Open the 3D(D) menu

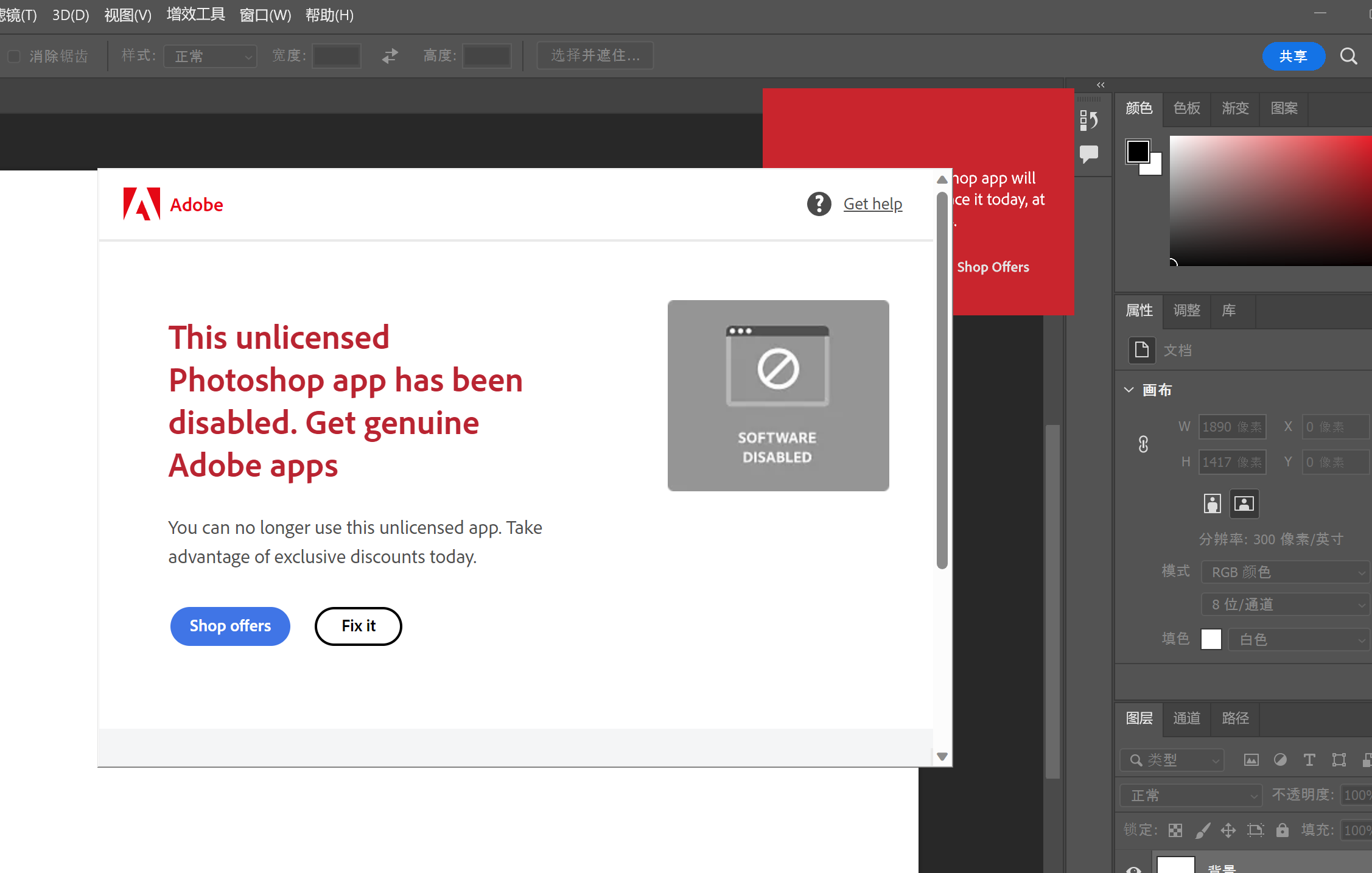tap(71, 15)
